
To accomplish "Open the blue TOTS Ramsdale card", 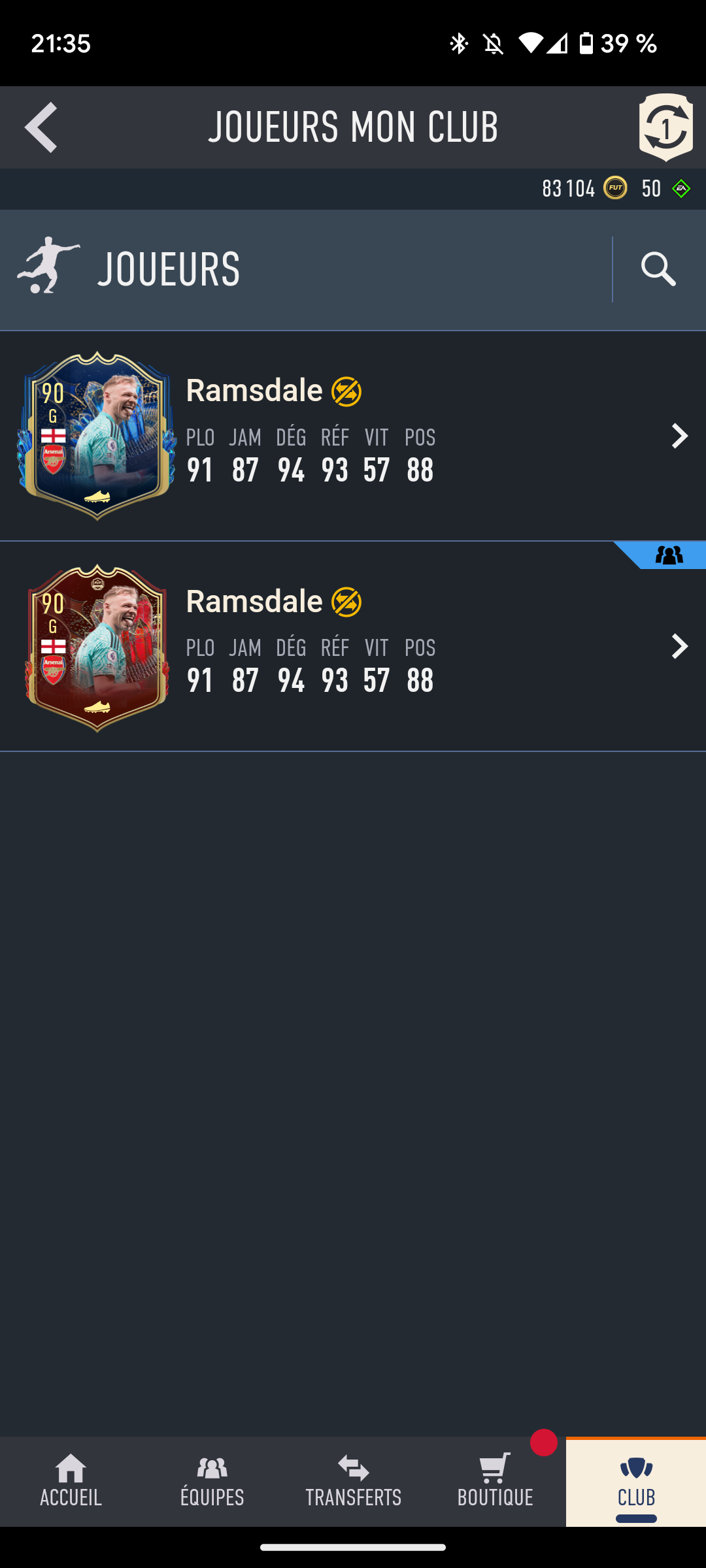I will point(97,436).
